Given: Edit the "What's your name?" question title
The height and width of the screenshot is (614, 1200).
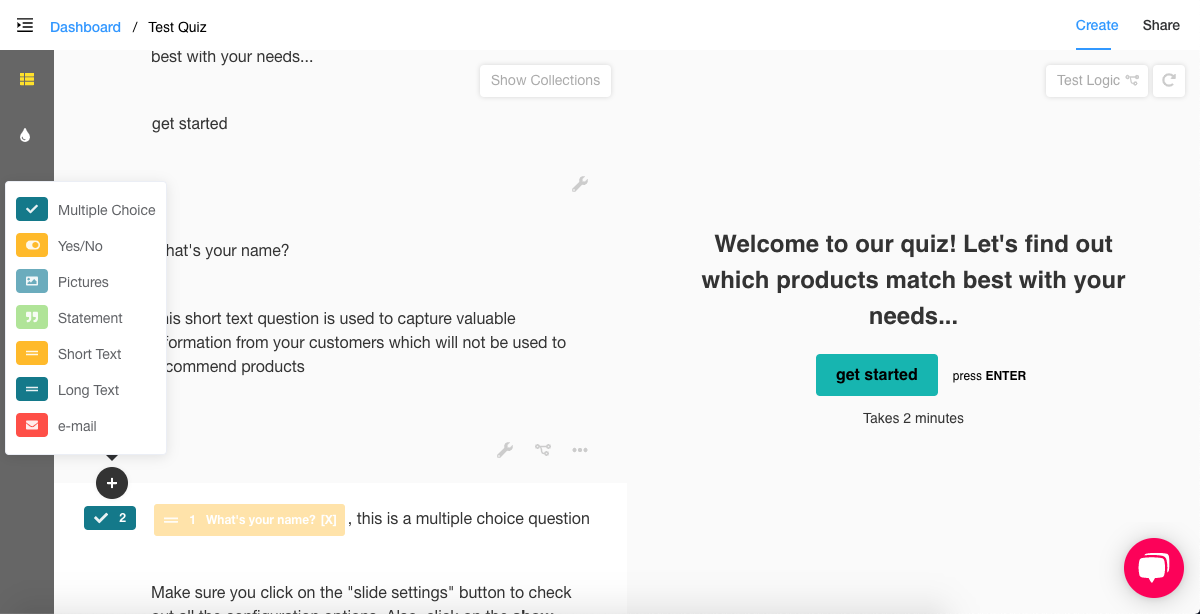Looking at the screenshot, I should click(x=227, y=250).
